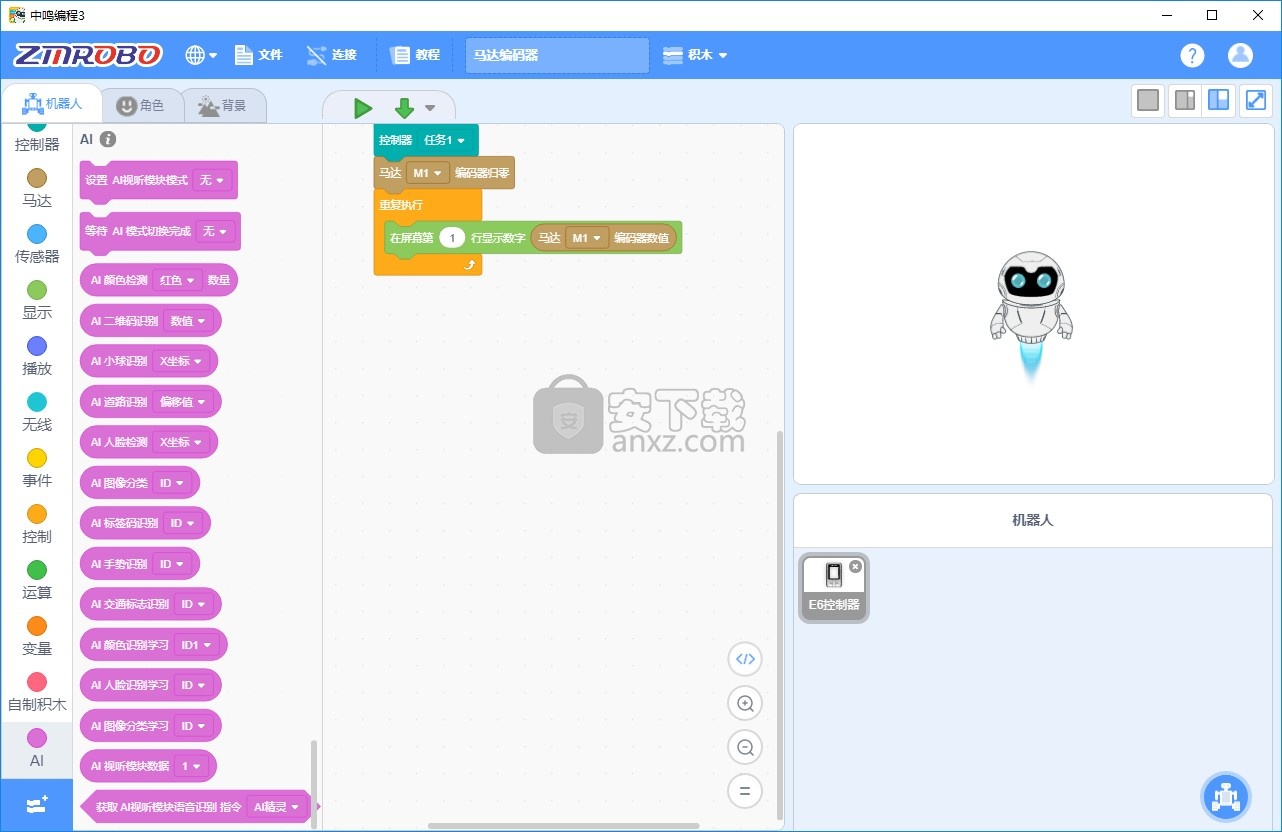Select 显示 block category
Screen dimensions: 1282x832
[37, 301]
